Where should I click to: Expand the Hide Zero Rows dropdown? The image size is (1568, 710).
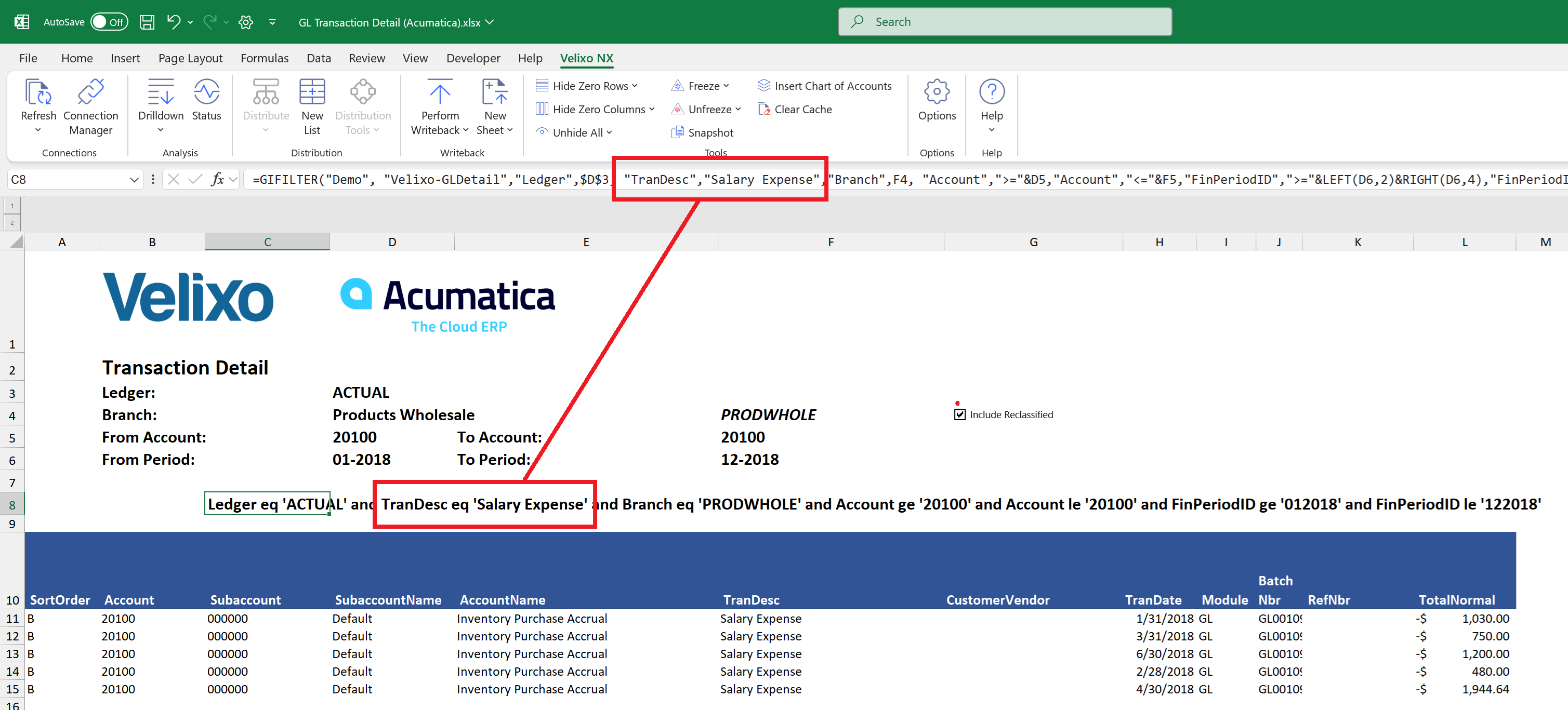point(635,86)
